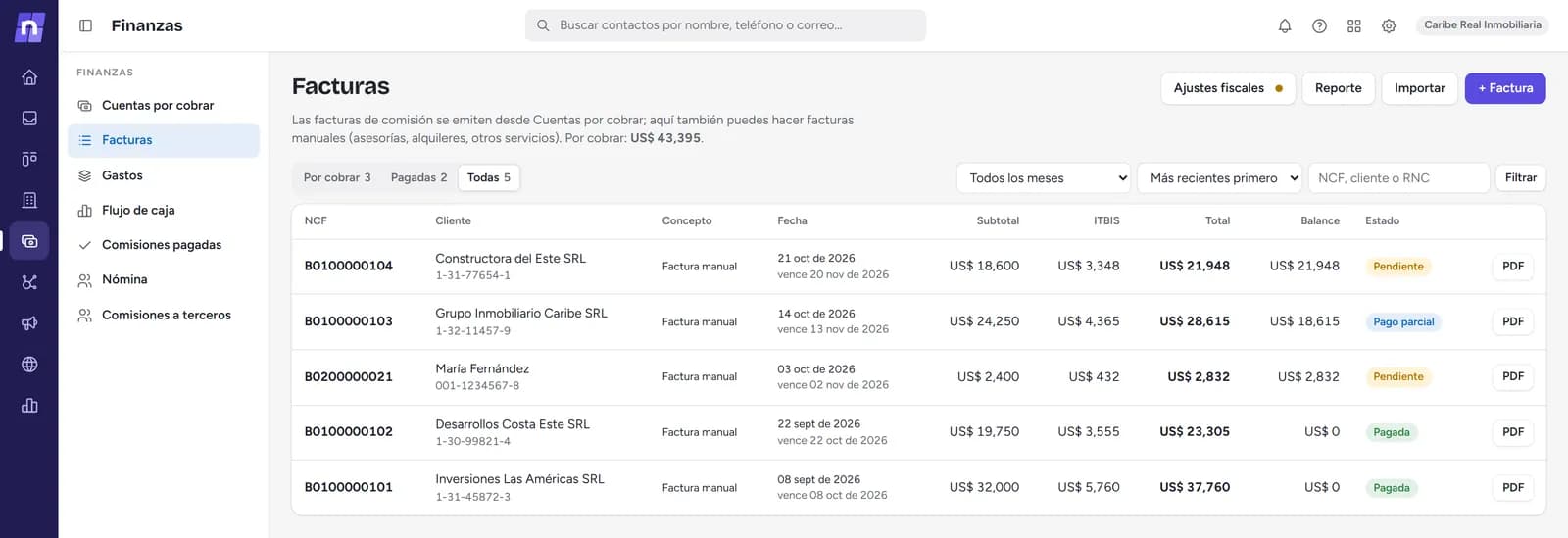
Task: Click Pagada badge for Desarrollos Costa Este SRL
Action: (x=1391, y=432)
